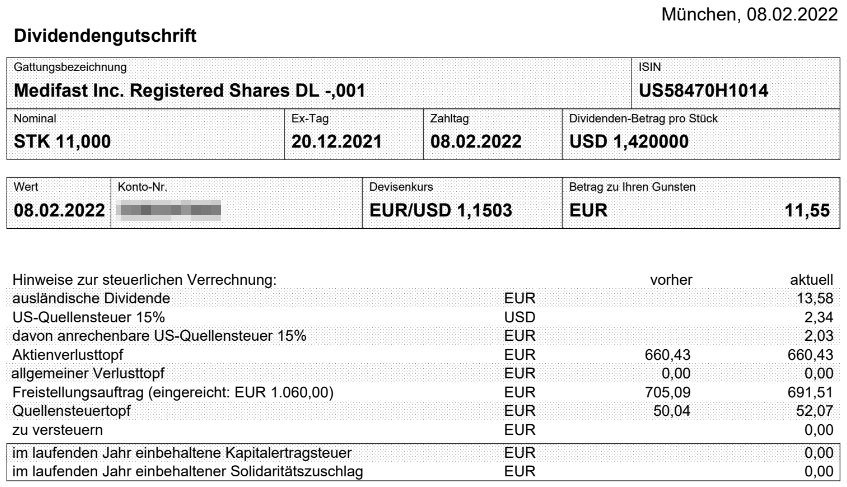Click the Dividendengutschrift heading

pos(105,36)
